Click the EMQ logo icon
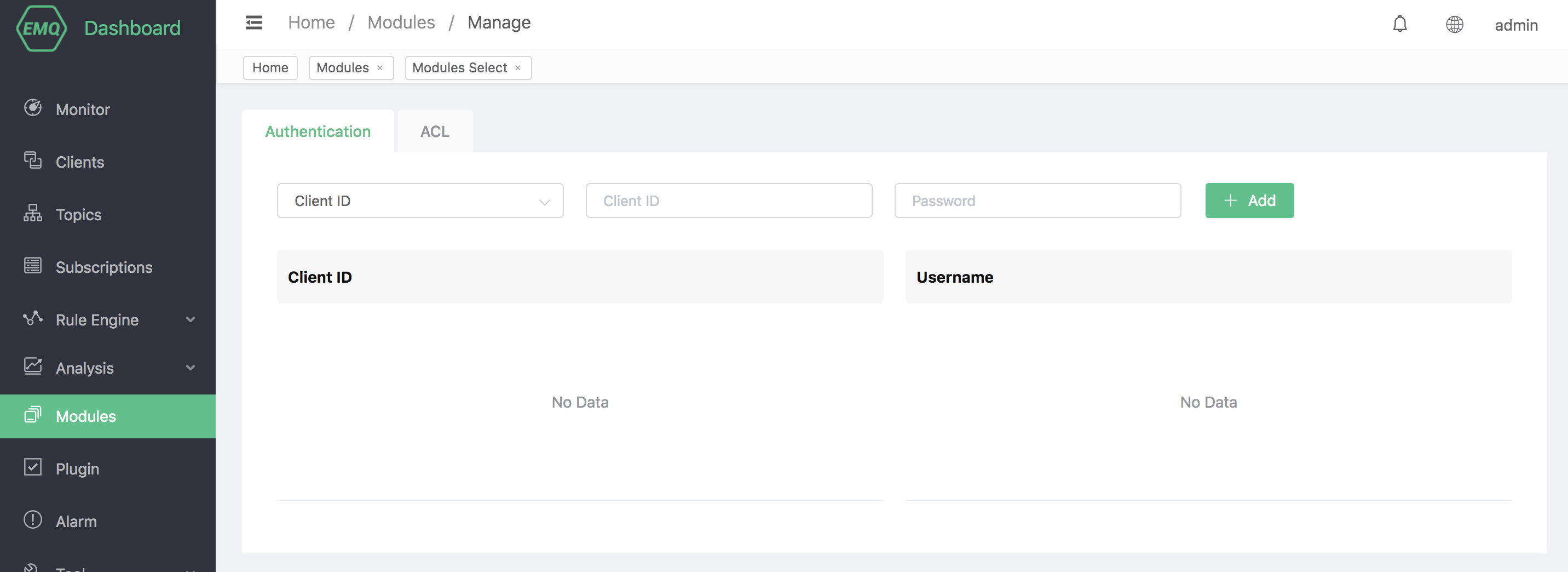Screen dimensions: 1568x572 [41, 28]
